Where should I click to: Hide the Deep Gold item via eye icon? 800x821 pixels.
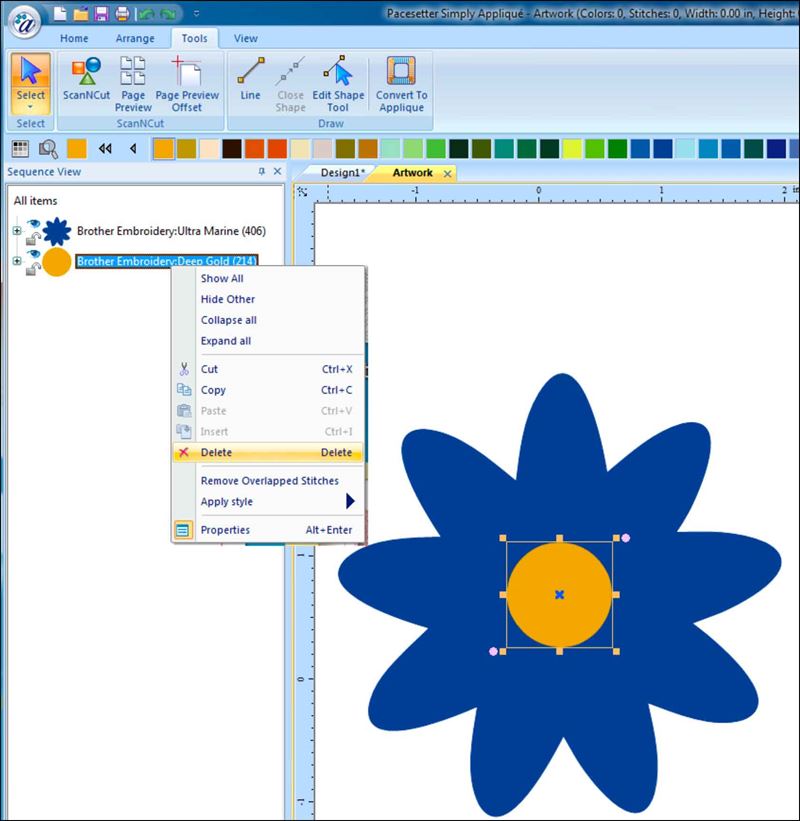pos(32,254)
